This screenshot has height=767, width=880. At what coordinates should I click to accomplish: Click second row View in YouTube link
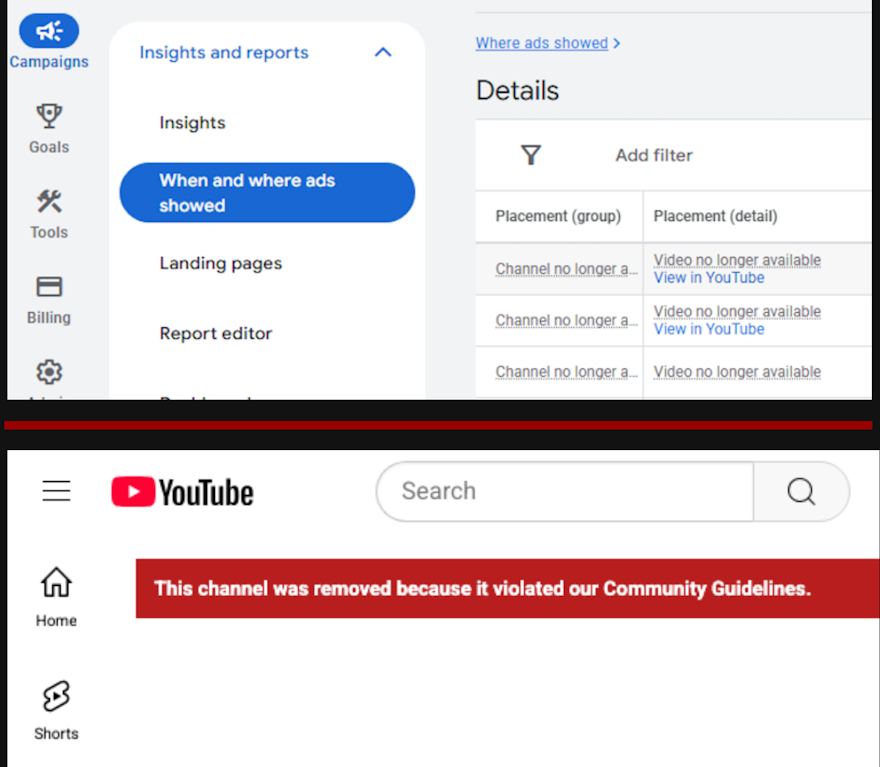click(x=709, y=329)
